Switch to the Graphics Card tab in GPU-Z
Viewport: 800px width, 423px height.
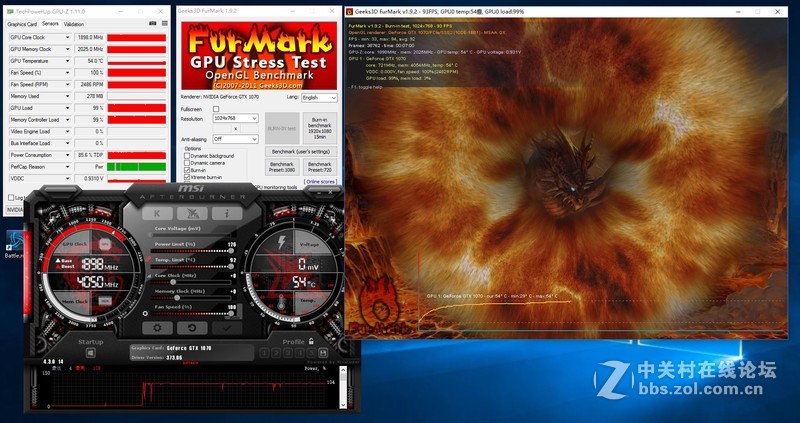pos(22,24)
